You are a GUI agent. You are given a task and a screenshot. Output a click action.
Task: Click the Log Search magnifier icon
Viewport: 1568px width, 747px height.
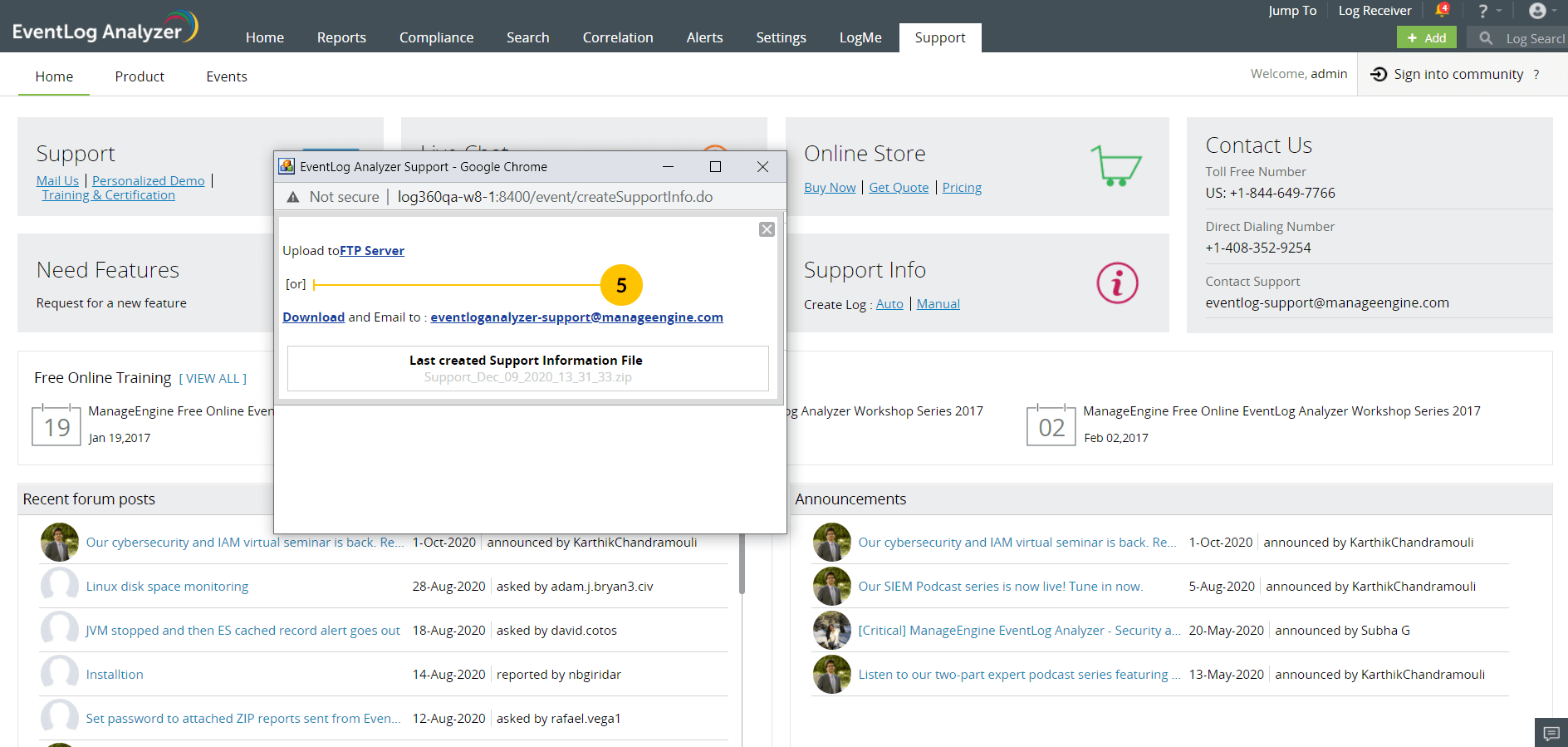[x=1486, y=38]
